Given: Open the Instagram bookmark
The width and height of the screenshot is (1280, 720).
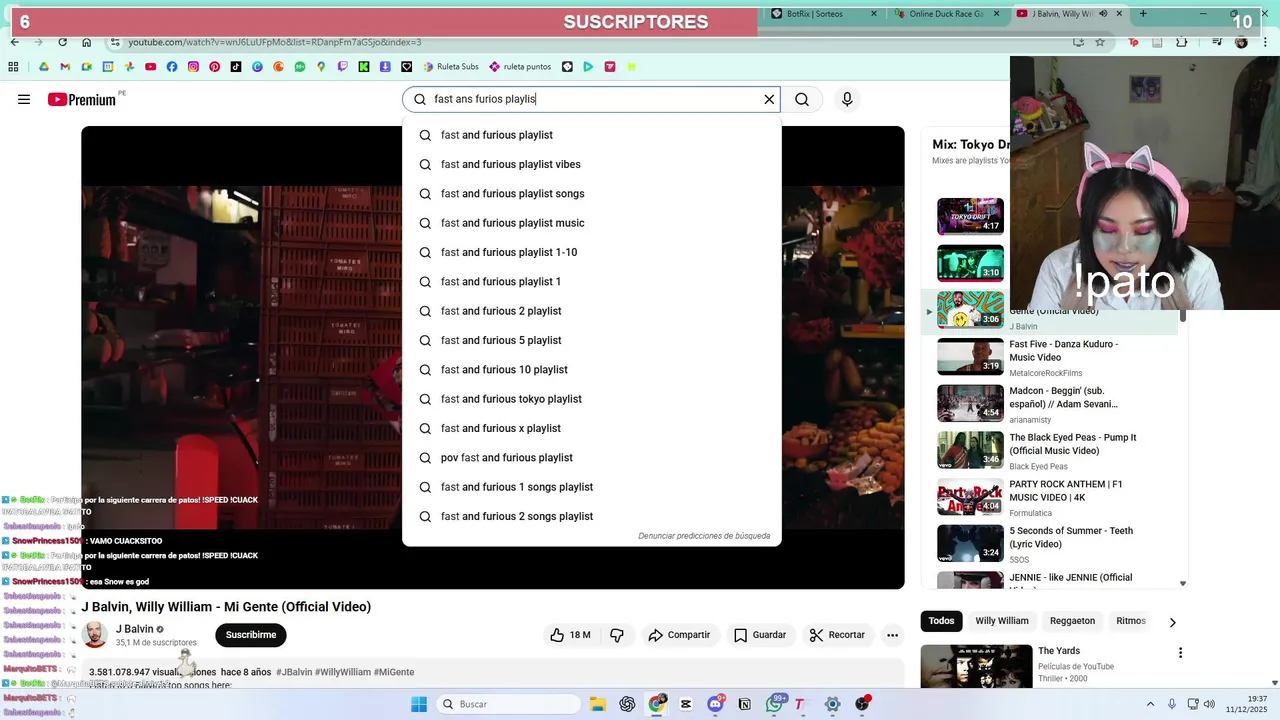Looking at the screenshot, I should pos(193,67).
